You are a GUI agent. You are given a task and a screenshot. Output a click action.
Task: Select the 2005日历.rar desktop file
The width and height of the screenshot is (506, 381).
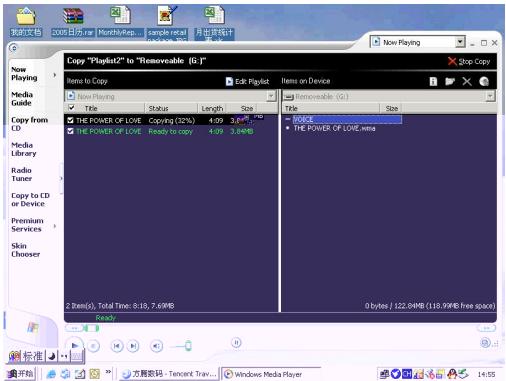[x=73, y=22]
